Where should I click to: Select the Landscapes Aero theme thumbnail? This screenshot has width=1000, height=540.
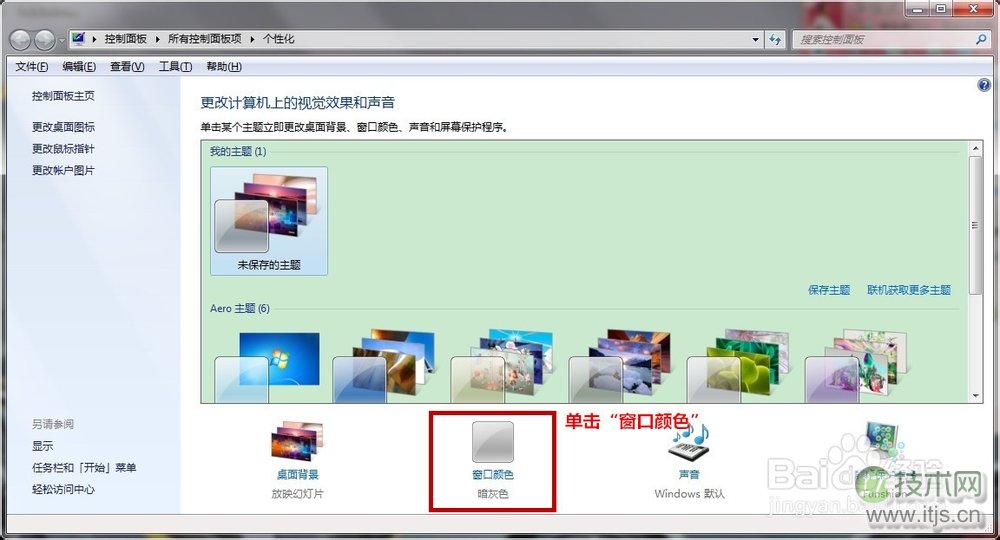click(621, 367)
